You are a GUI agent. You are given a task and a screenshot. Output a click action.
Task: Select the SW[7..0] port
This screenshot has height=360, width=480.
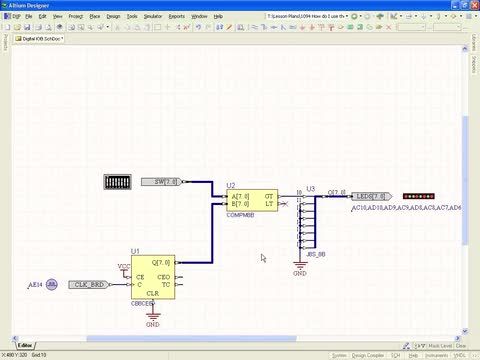tap(162, 182)
